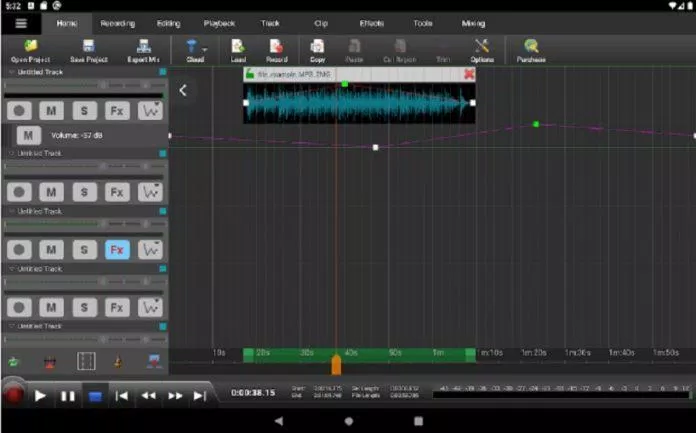
Task: Expand the fifth Untitled Track triangle
Action: tap(12, 326)
